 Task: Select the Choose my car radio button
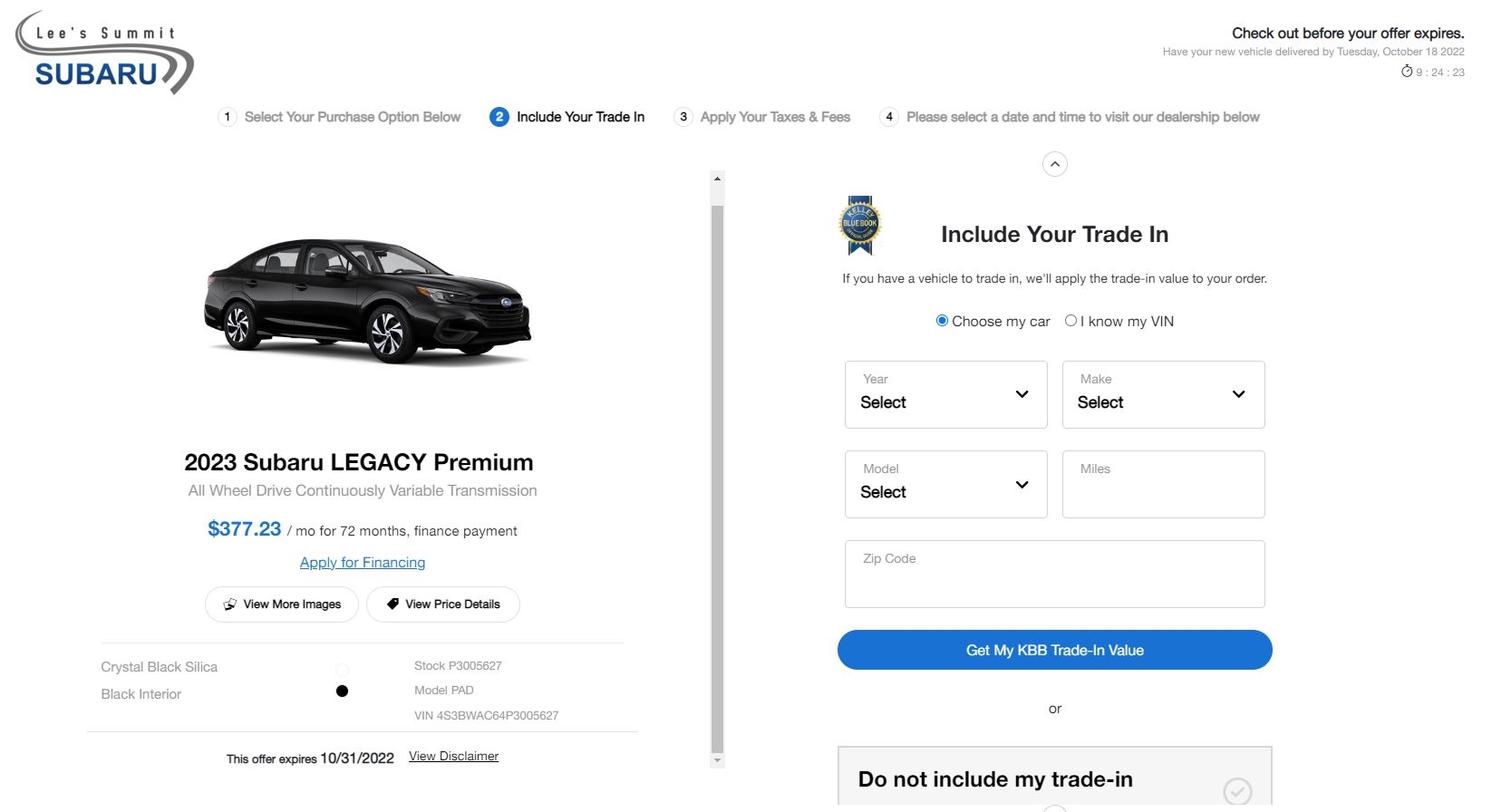click(942, 321)
